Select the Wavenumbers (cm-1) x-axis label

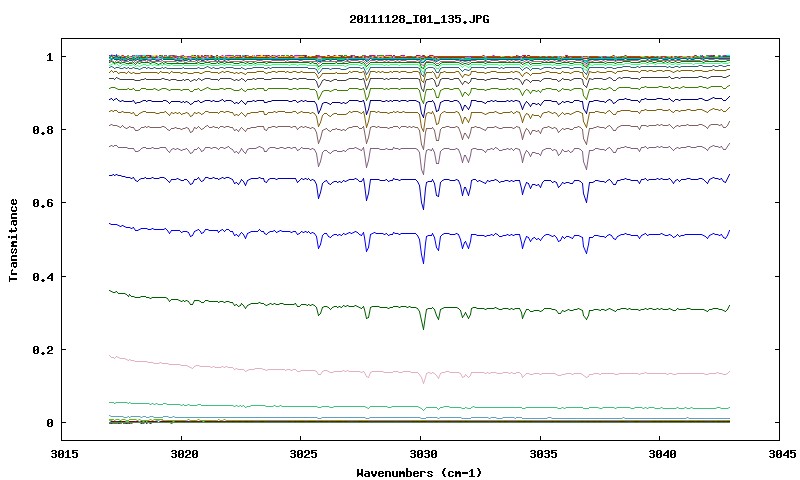419,473
